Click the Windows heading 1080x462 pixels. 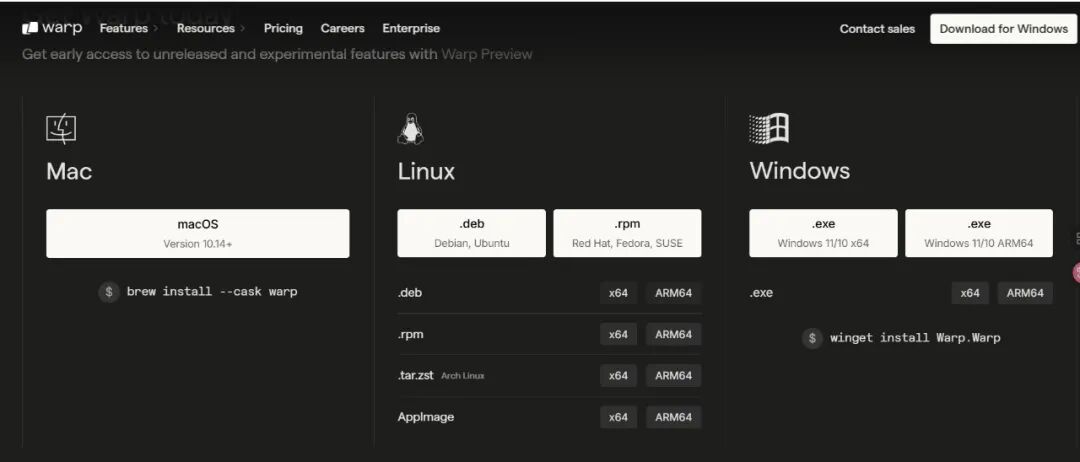click(800, 171)
